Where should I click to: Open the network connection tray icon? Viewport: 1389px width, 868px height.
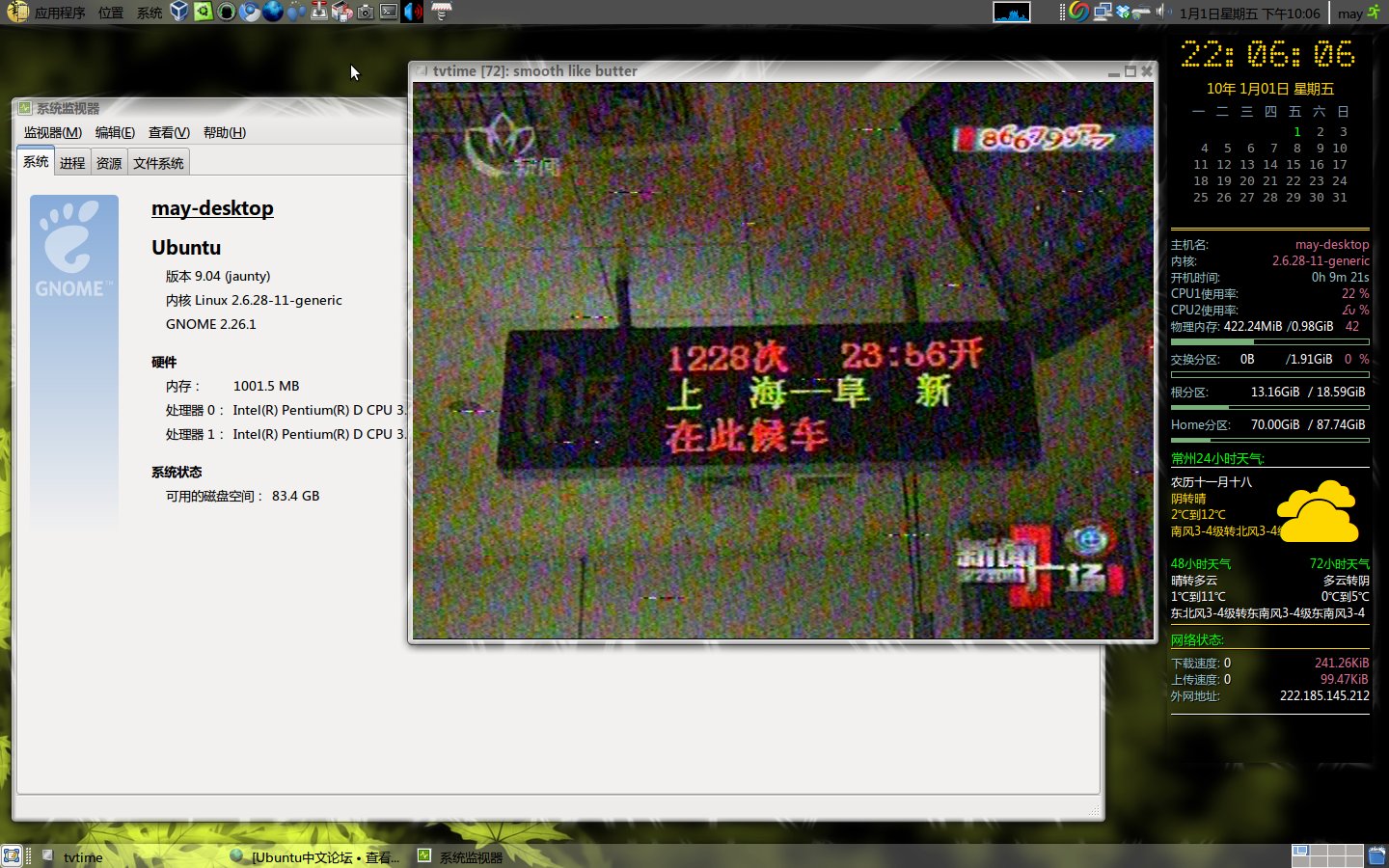tap(1102, 12)
